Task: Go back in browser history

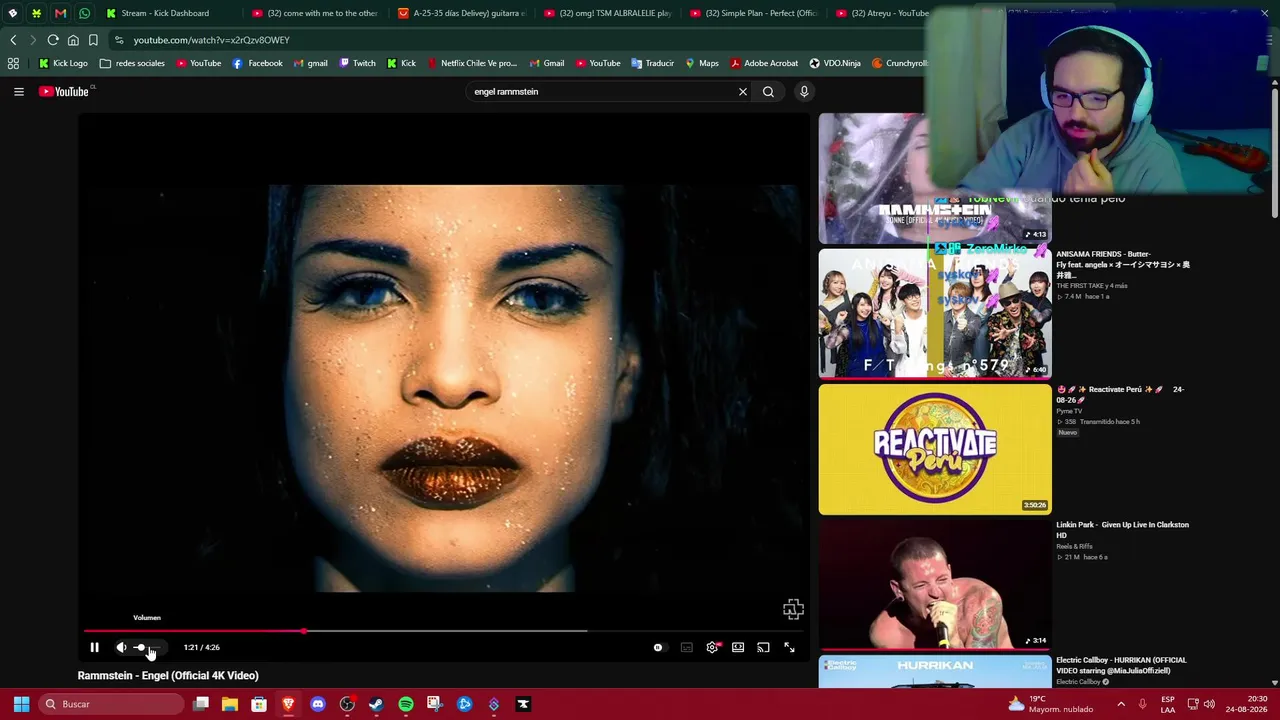Action: (13, 40)
